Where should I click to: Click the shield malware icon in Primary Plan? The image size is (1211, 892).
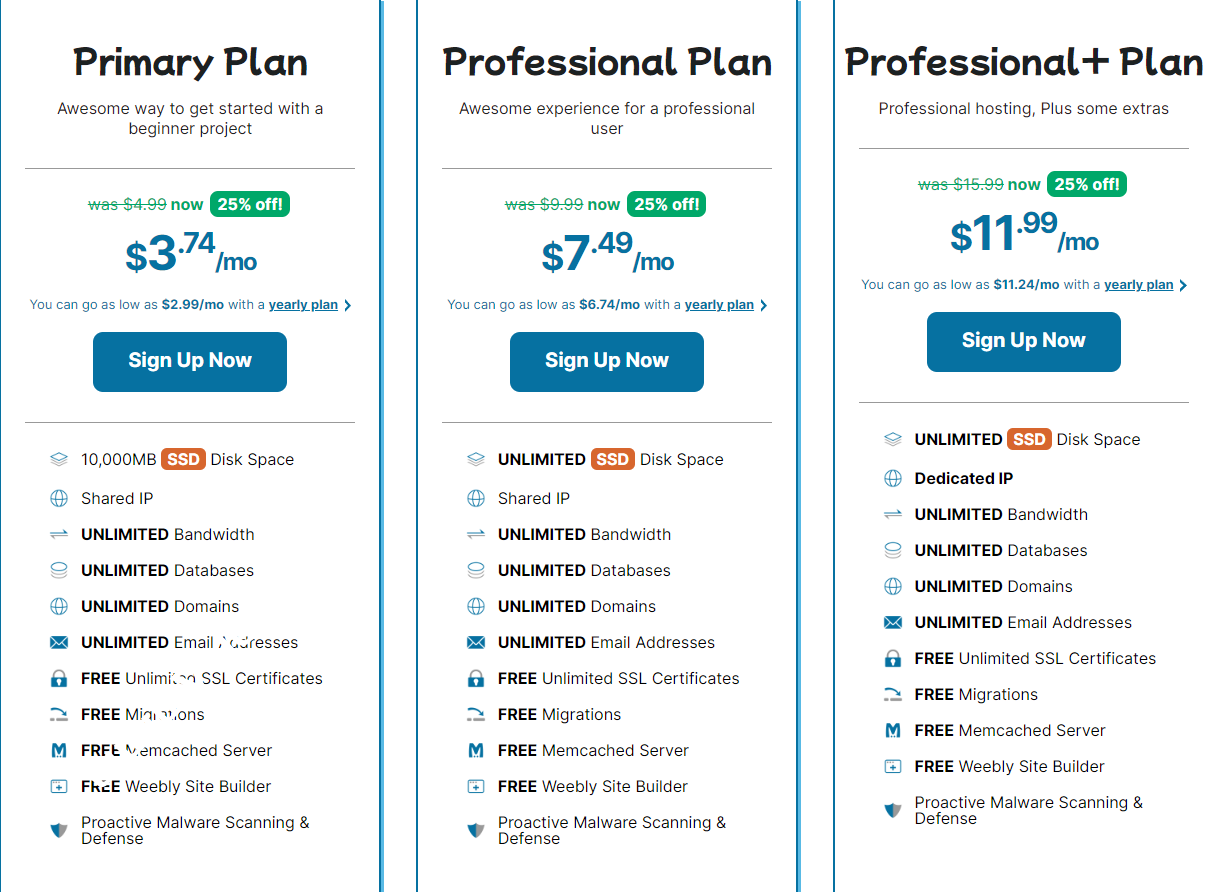point(59,830)
